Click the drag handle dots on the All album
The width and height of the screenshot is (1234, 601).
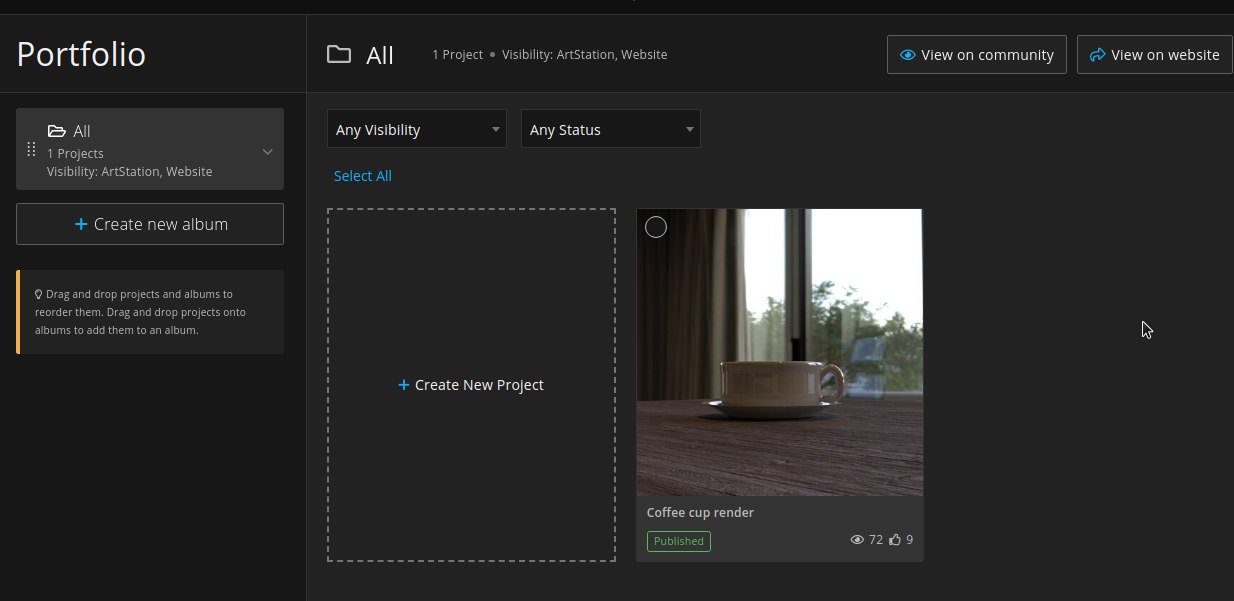(x=31, y=150)
